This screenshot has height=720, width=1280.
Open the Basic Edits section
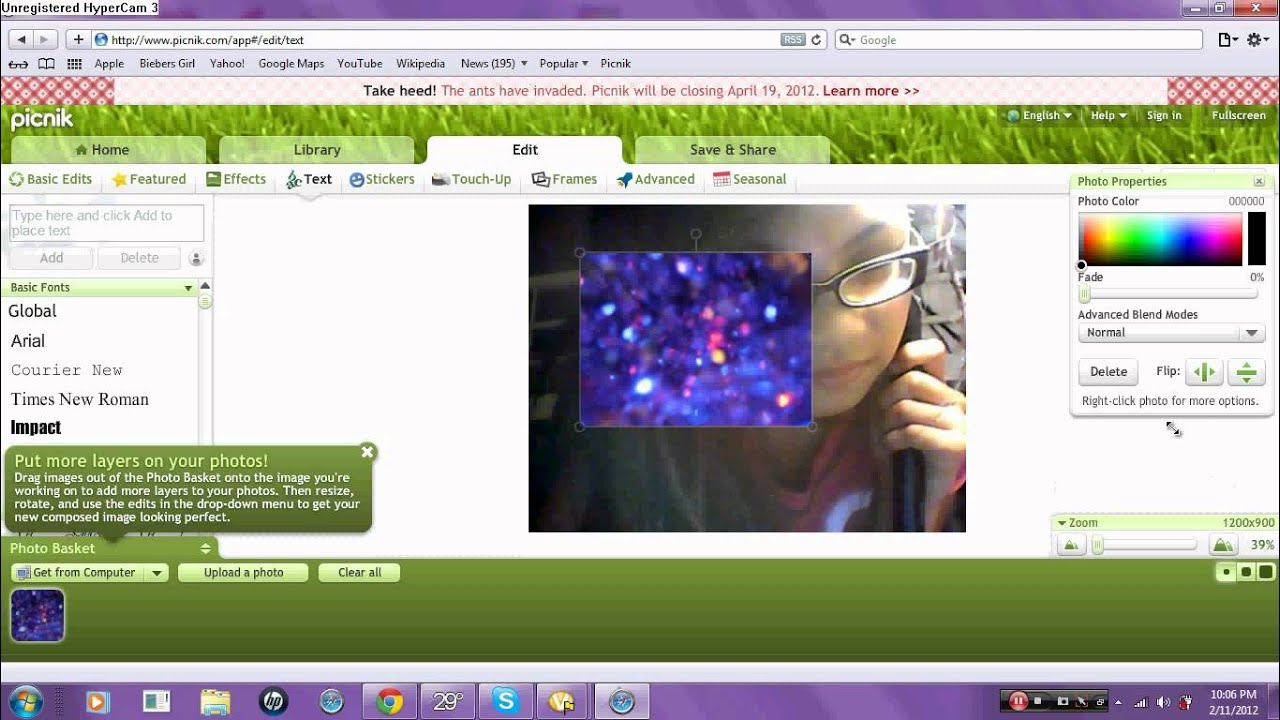(51, 179)
